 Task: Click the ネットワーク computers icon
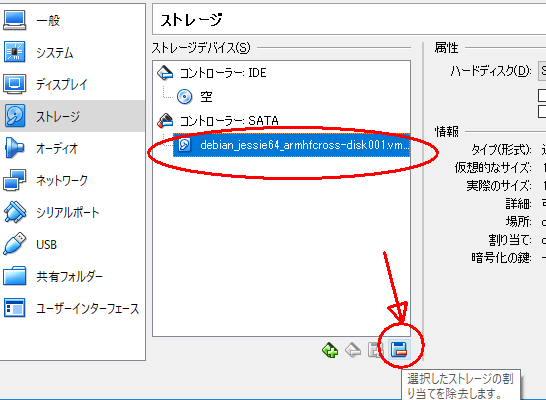(x=14, y=180)
